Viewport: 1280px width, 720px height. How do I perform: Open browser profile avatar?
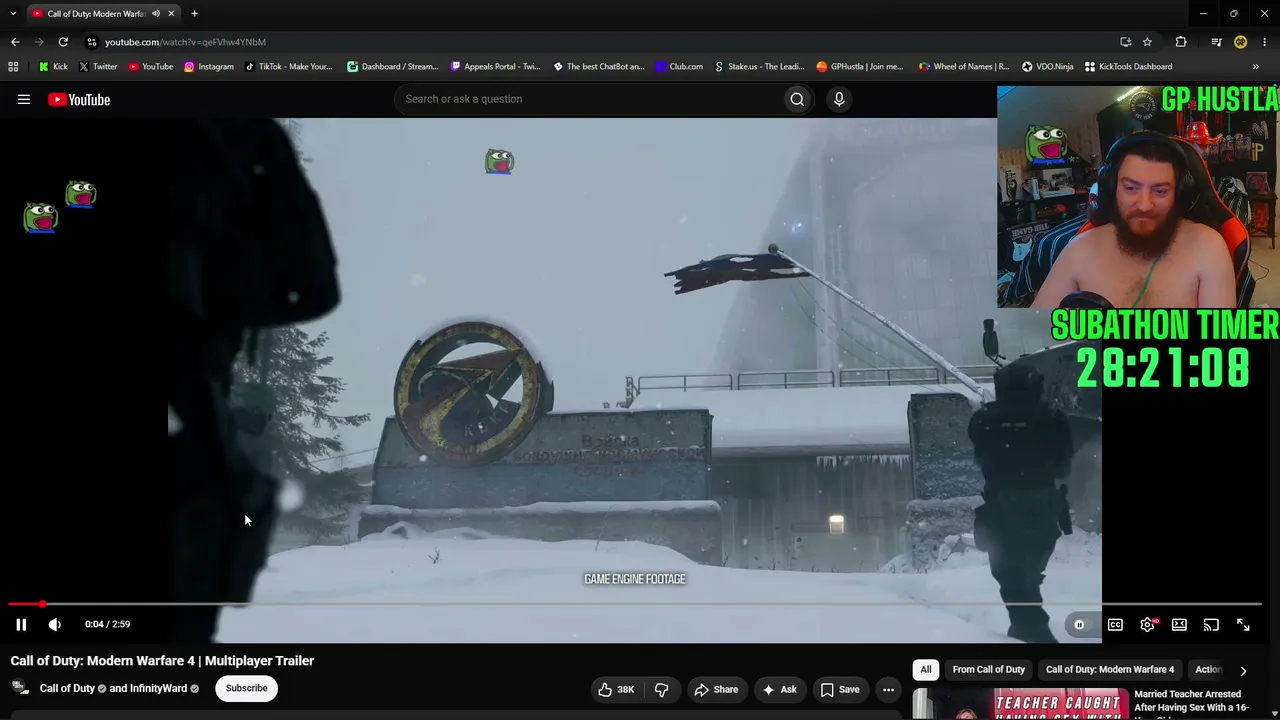[1241, 42]
